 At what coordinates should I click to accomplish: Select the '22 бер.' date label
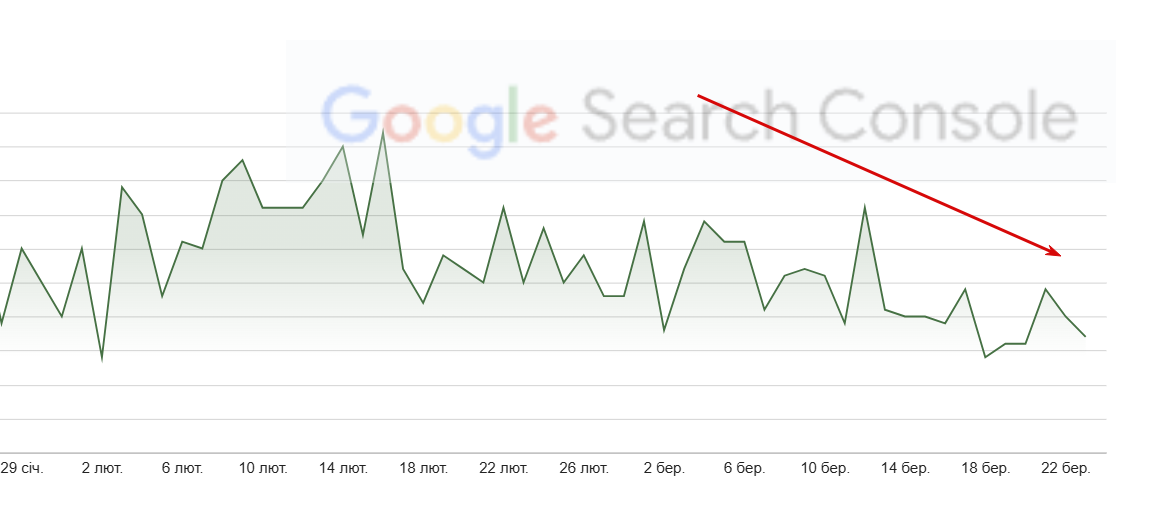(1066, 469)
